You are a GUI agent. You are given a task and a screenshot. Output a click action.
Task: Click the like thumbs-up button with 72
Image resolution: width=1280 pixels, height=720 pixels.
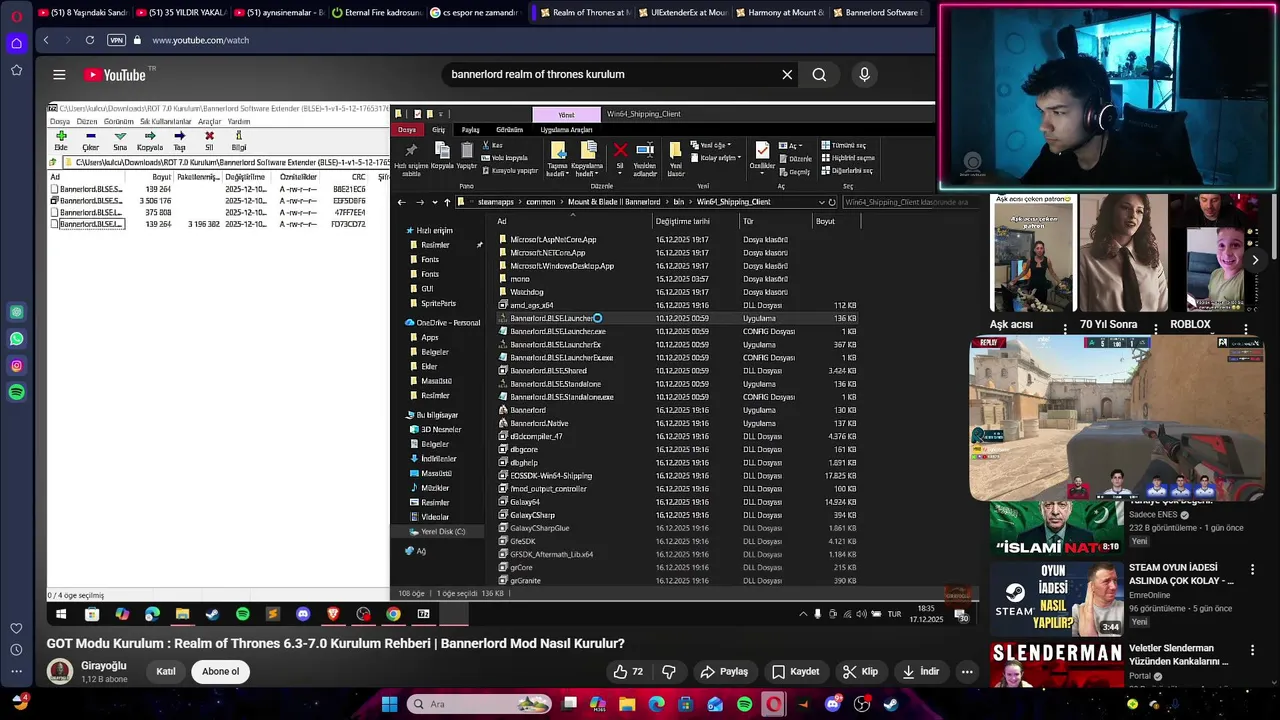[628, 672]
